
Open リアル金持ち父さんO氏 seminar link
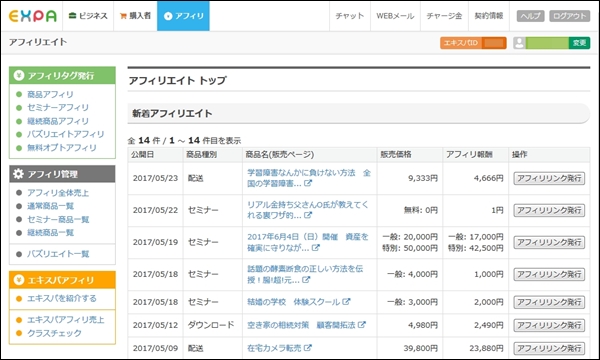(x=308, y=210)
